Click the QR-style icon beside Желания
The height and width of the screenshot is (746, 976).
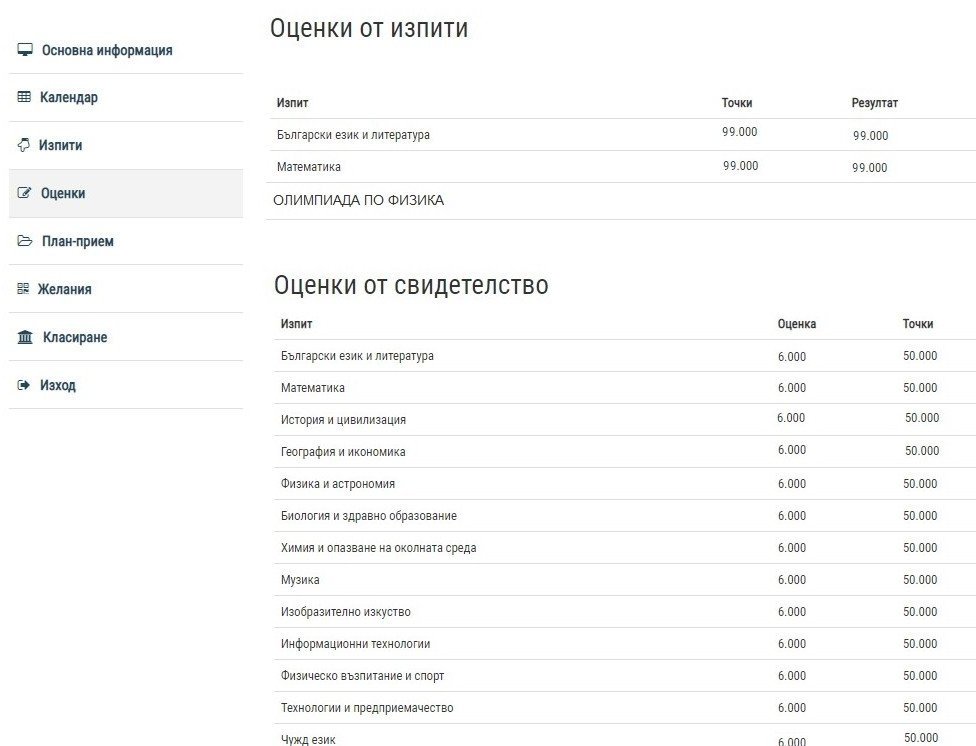[x=23, y=289]
